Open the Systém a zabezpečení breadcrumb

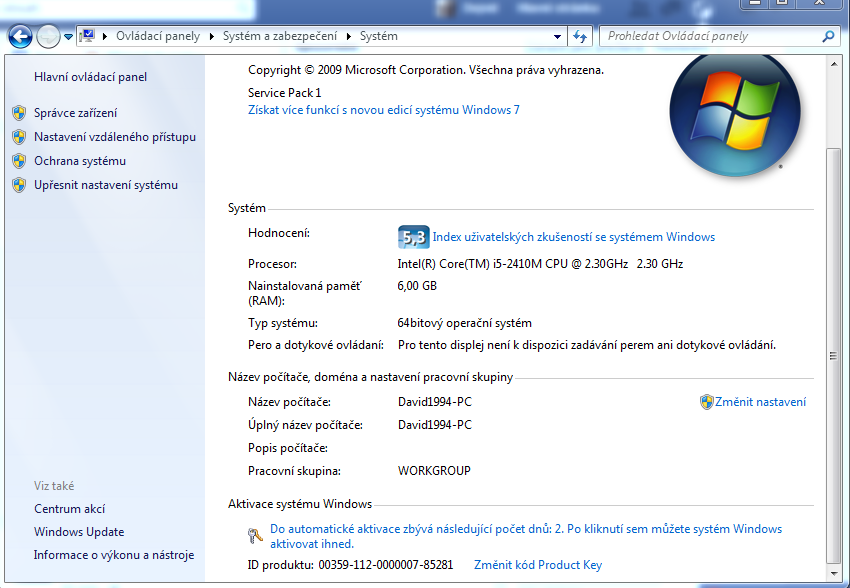pos(280,36)
